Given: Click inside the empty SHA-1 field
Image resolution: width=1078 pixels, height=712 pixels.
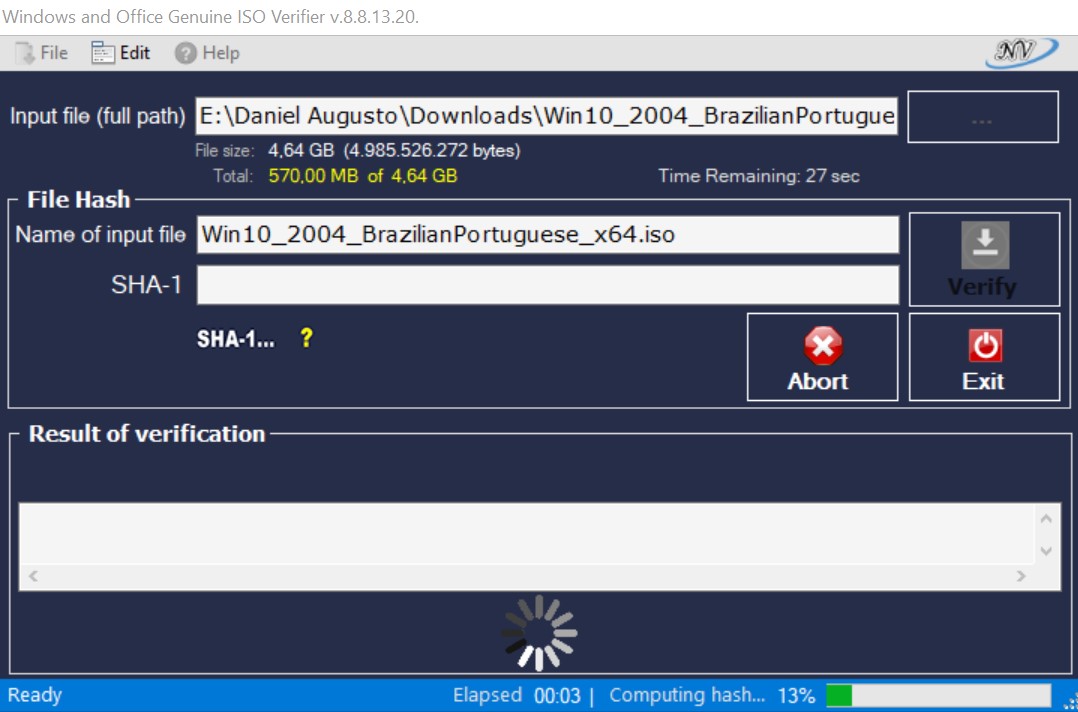Looking at the screenshot, I should (548, 285).
